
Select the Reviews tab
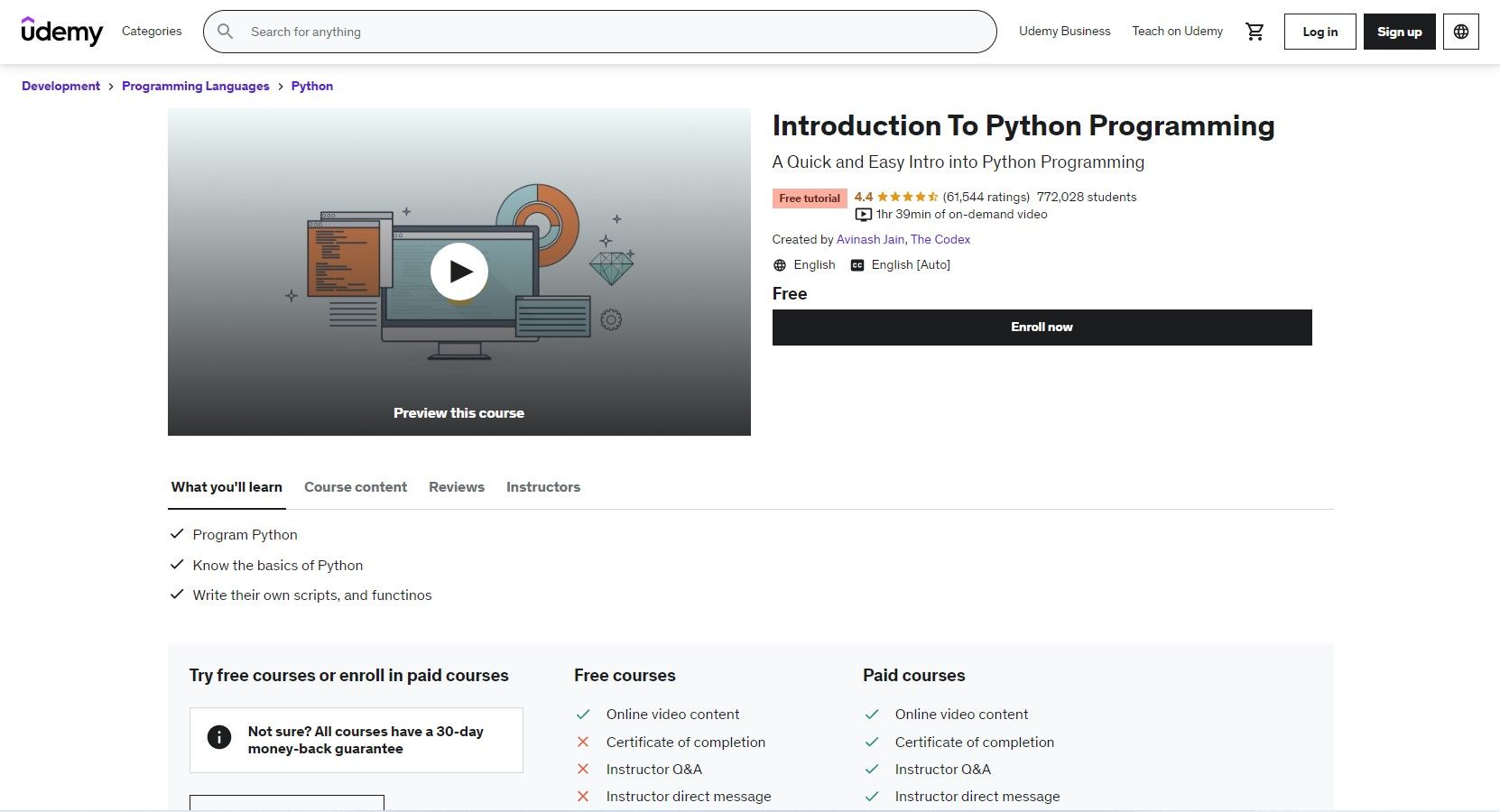pos(456,486)
